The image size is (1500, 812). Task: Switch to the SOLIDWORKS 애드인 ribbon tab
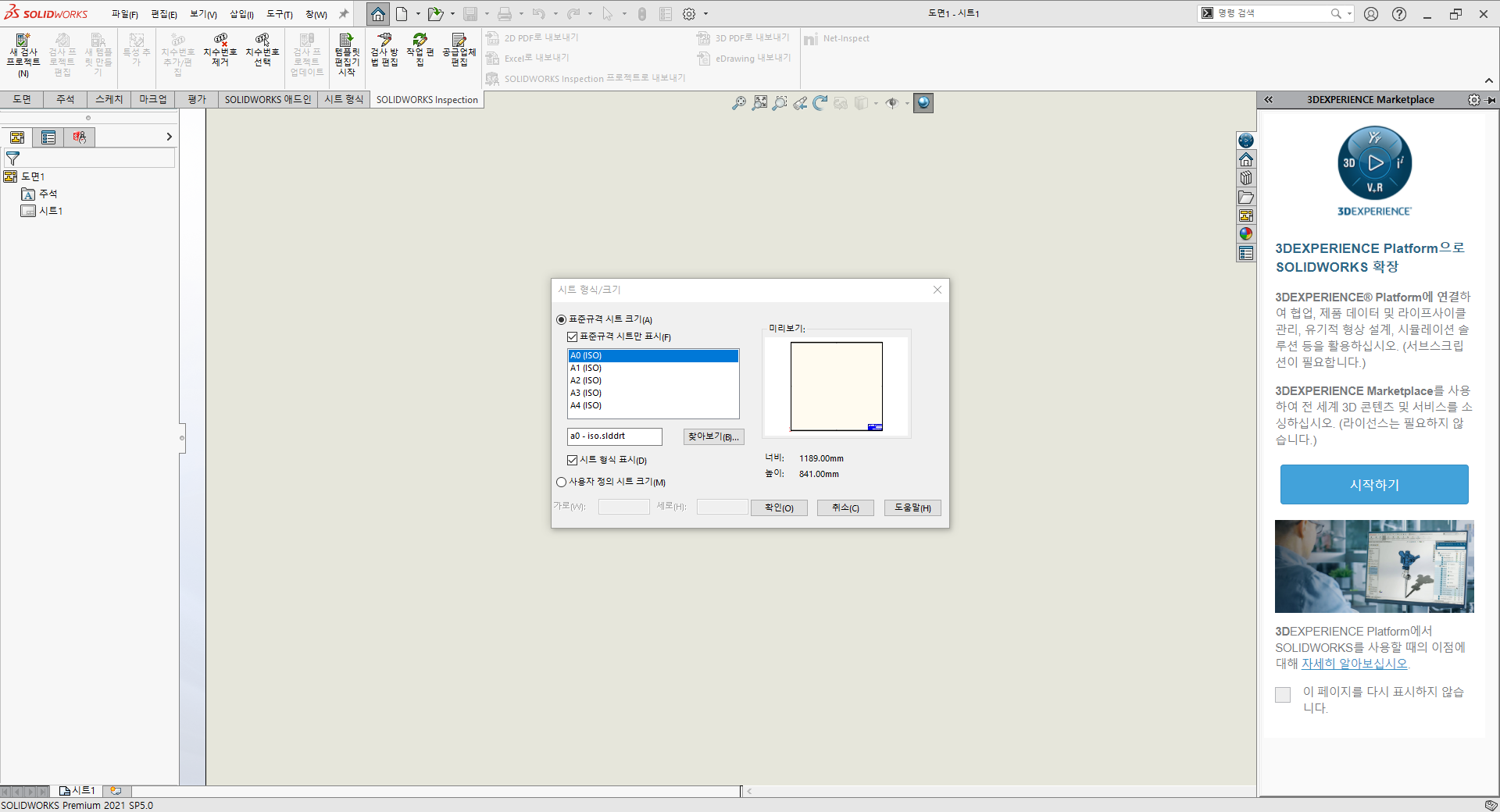268,99
